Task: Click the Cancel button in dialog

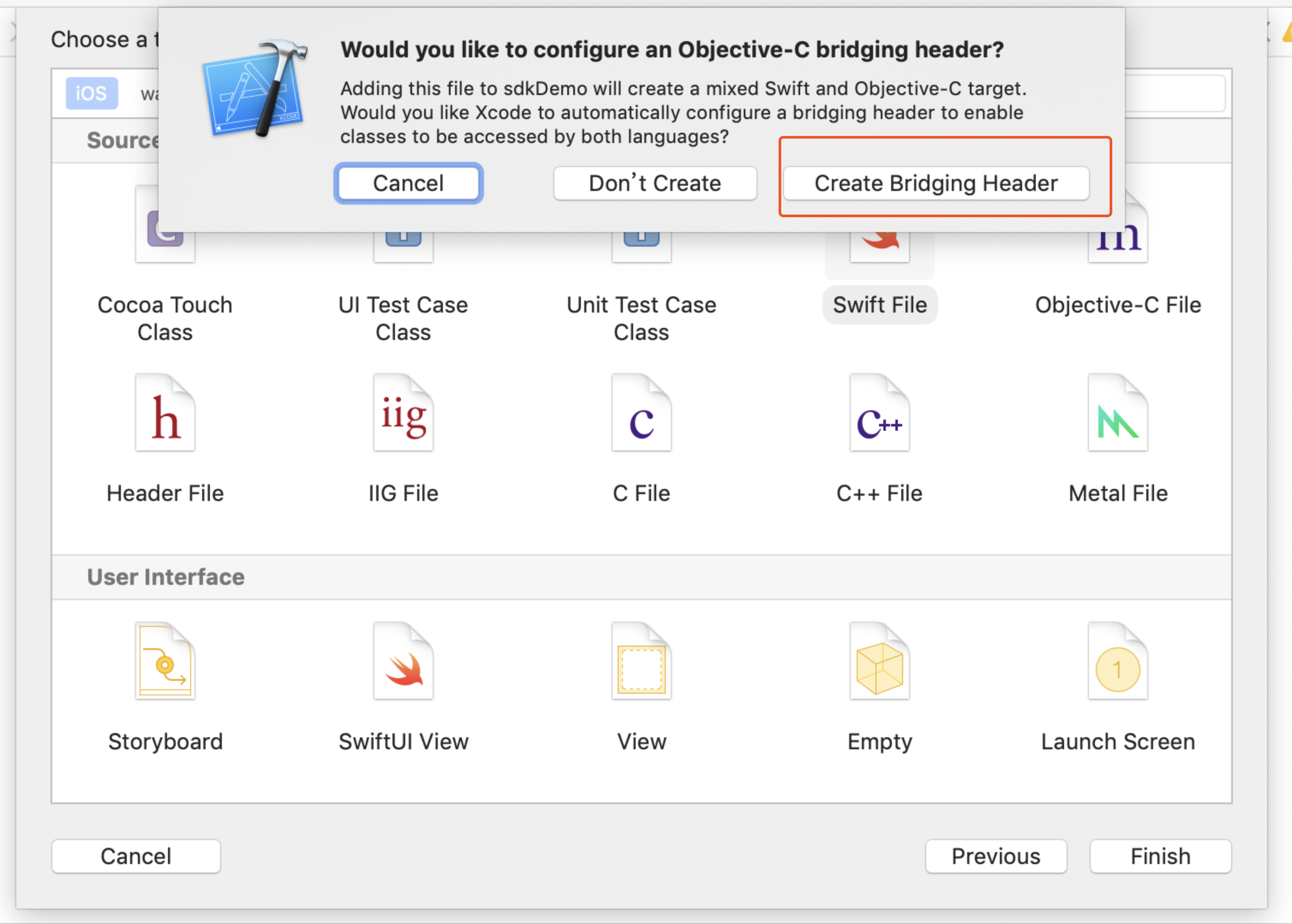Action: (410, 183)
